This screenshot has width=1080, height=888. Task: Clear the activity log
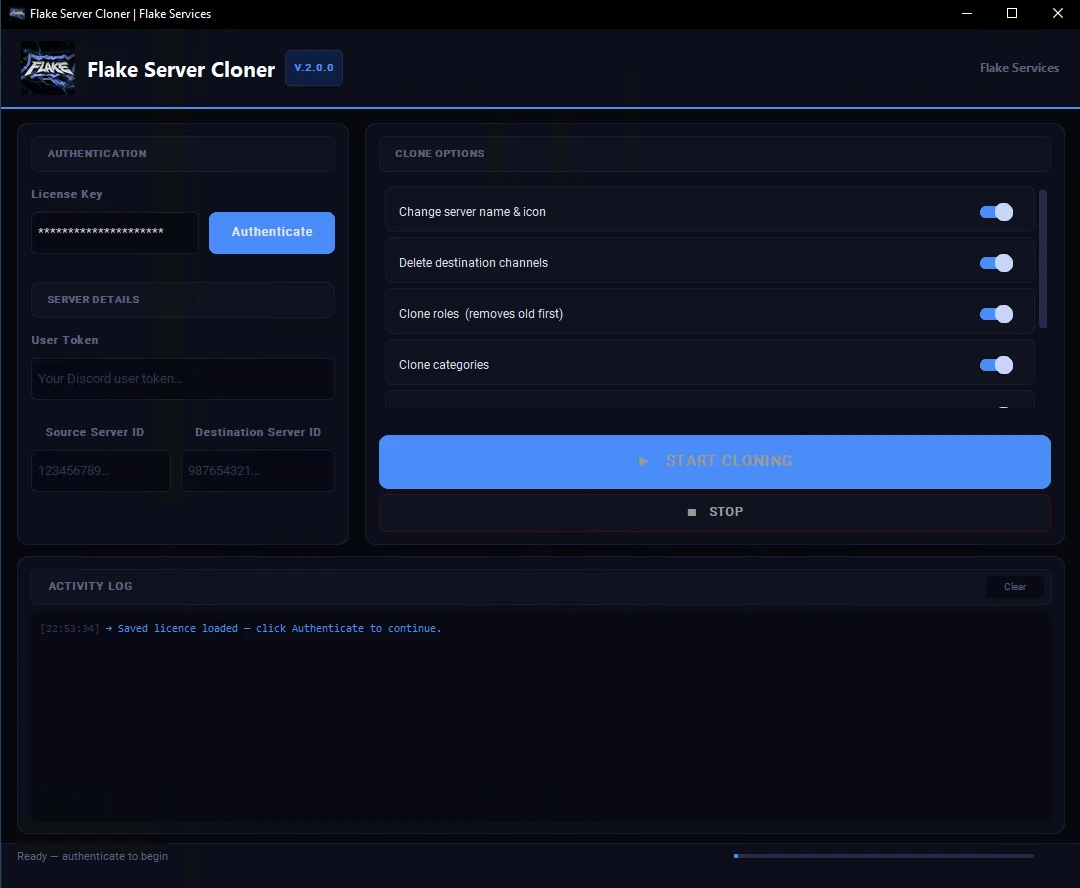[x=1015, y=586]
